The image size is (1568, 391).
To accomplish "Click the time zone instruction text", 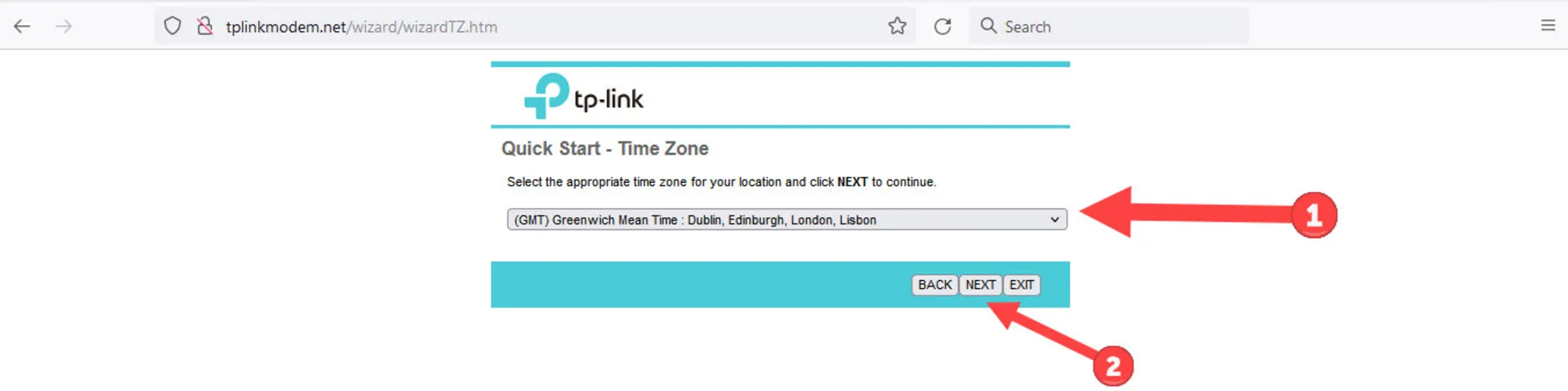I will tap(721, 182).
